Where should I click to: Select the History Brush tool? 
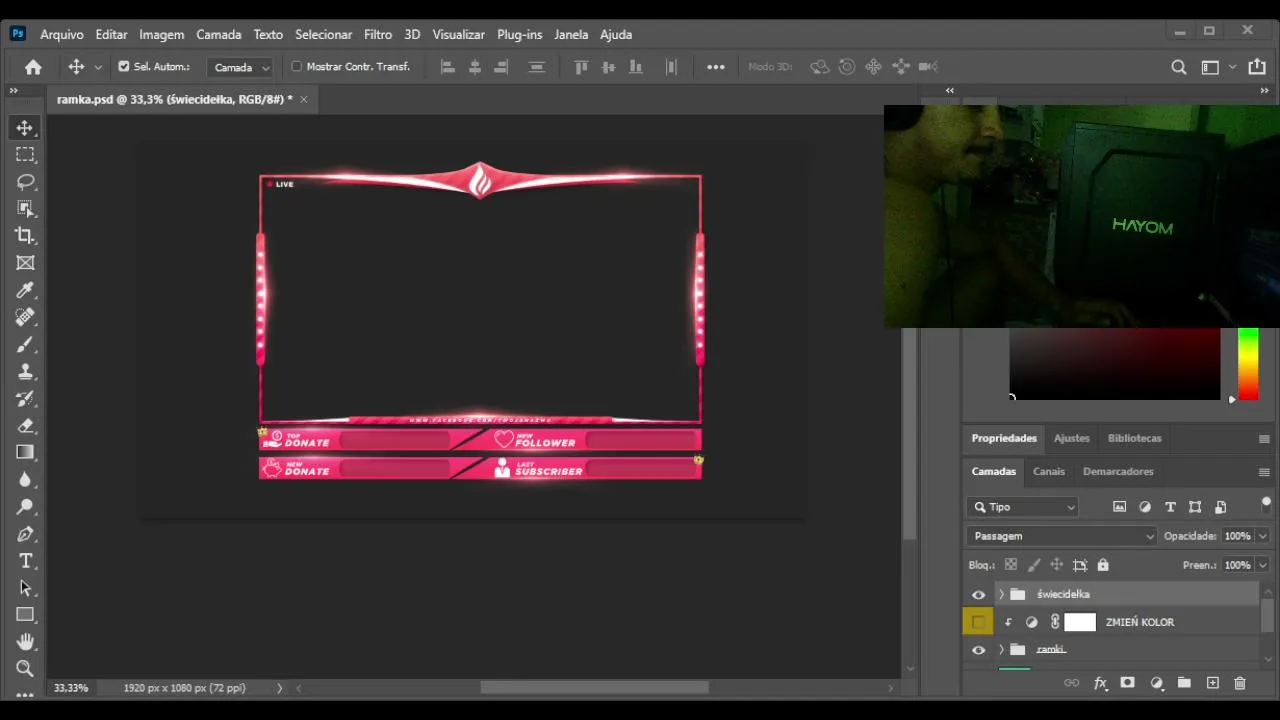tap(25, 398)
